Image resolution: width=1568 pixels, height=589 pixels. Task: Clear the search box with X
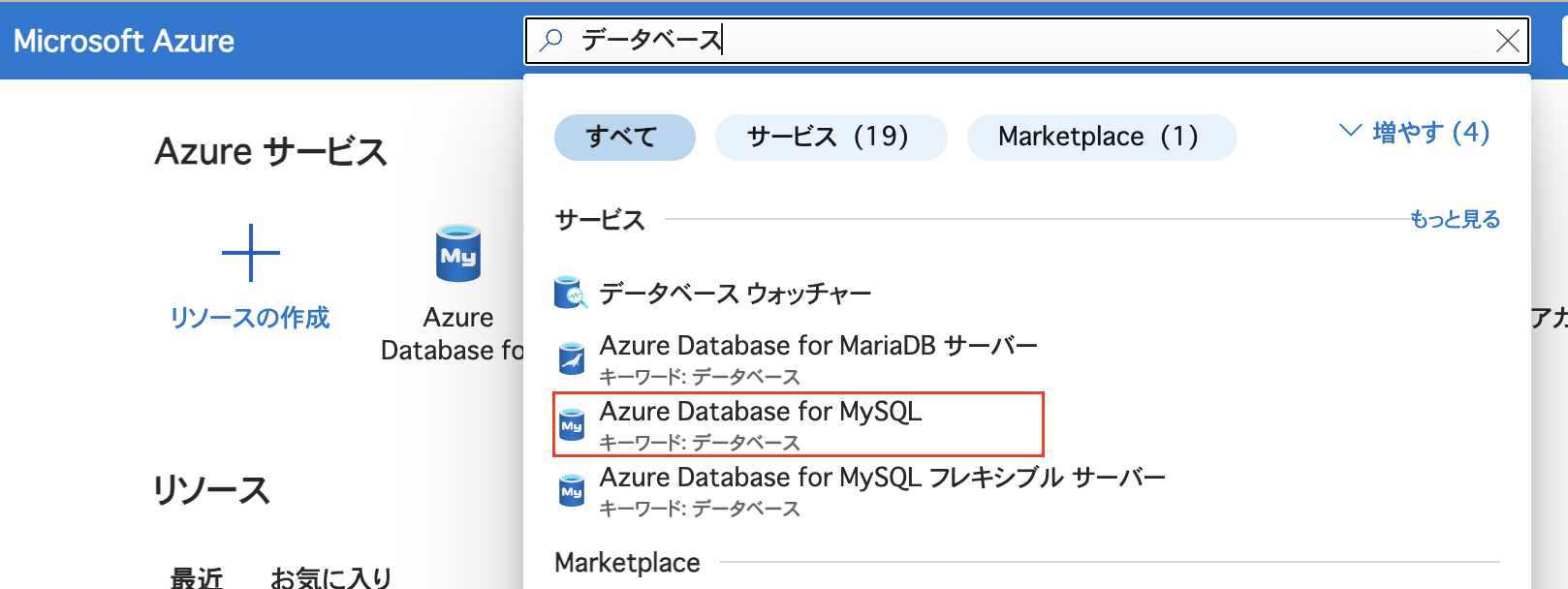[x=1507, y=41]
